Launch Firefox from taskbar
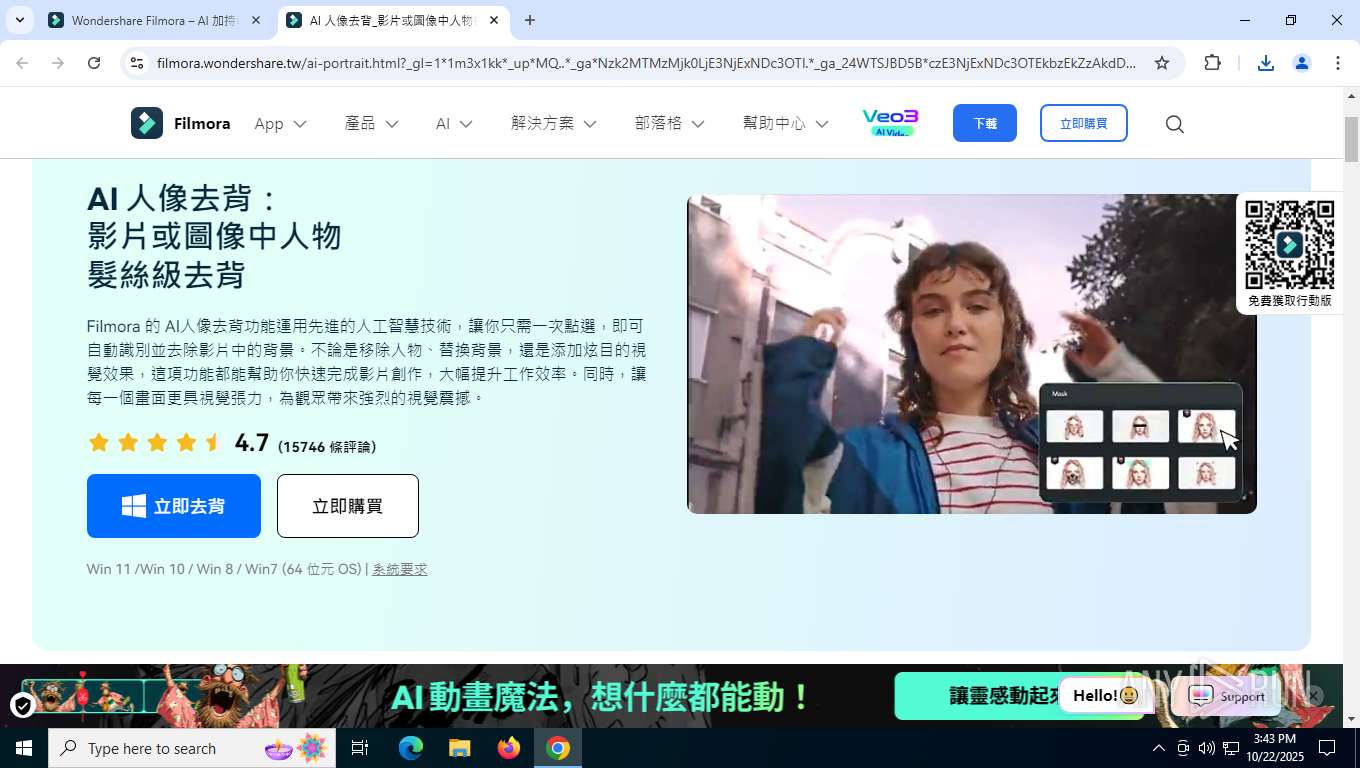 (509, 748)
